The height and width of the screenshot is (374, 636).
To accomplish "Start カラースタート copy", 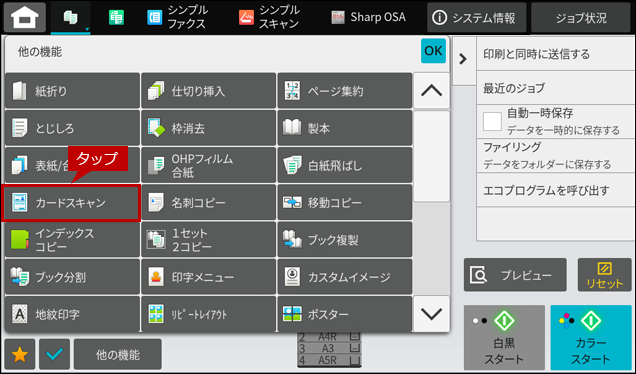I will 591,337.
